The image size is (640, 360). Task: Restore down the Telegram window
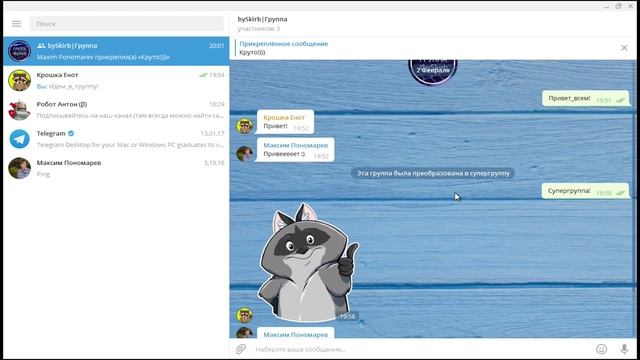pos(618,6)
